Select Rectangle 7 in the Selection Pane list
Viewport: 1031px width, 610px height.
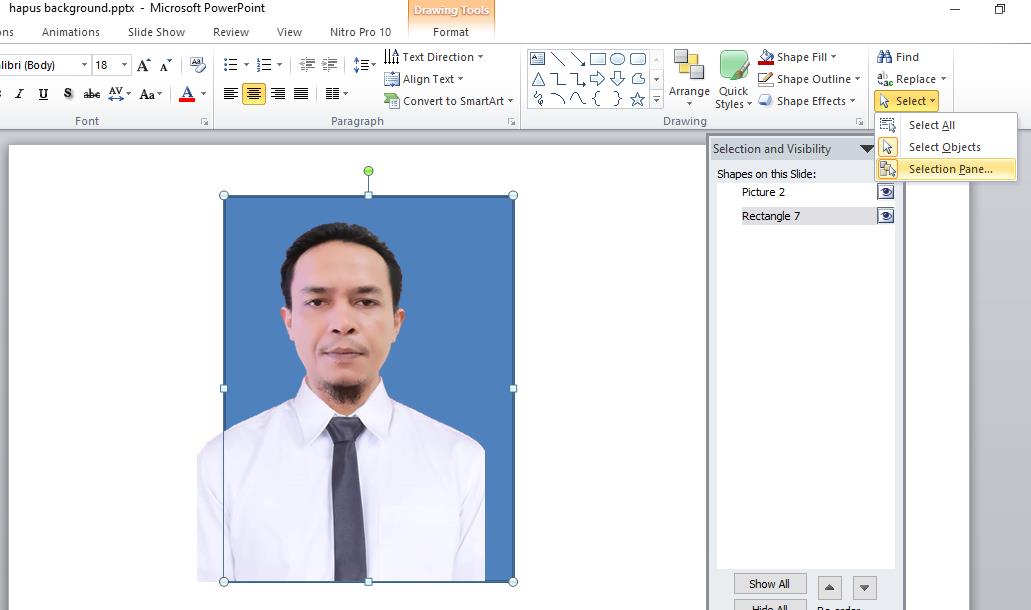point(771,216)
